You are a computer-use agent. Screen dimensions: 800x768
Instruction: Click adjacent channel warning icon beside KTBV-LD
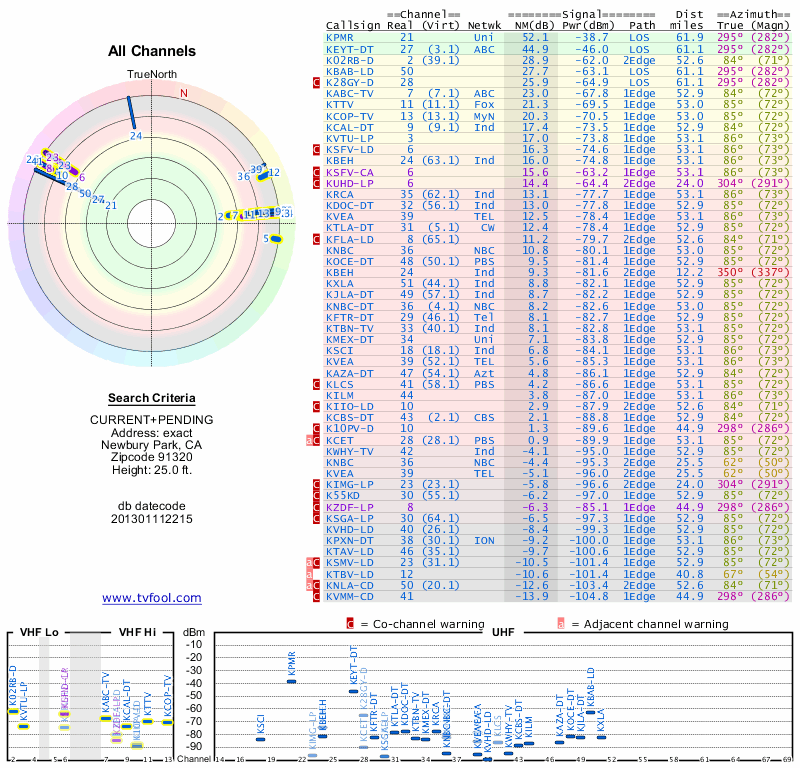click(x=309, y=575)
